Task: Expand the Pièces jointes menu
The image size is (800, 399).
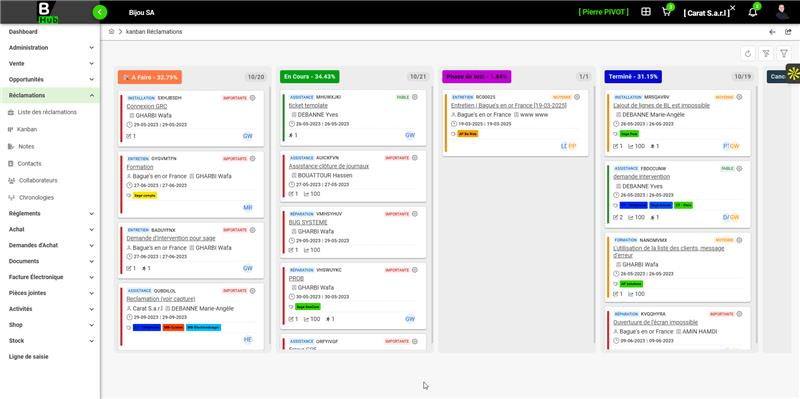Action: [50, 293]
